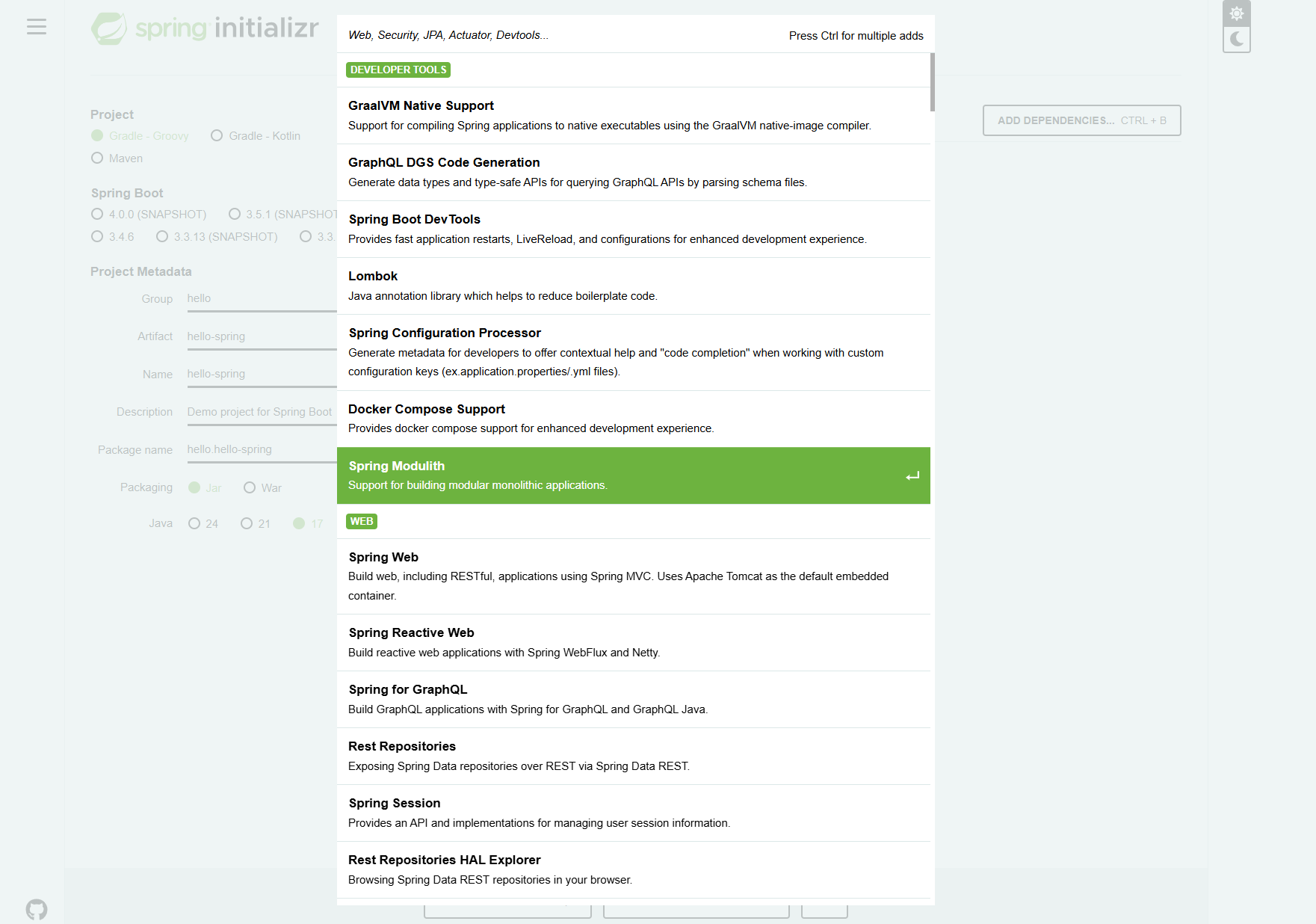Click 'Press Ctrl for multiple adds' hint
The width and height of the screenshot is (1316, 924).
pyautogui.click(x=856, y=36)
